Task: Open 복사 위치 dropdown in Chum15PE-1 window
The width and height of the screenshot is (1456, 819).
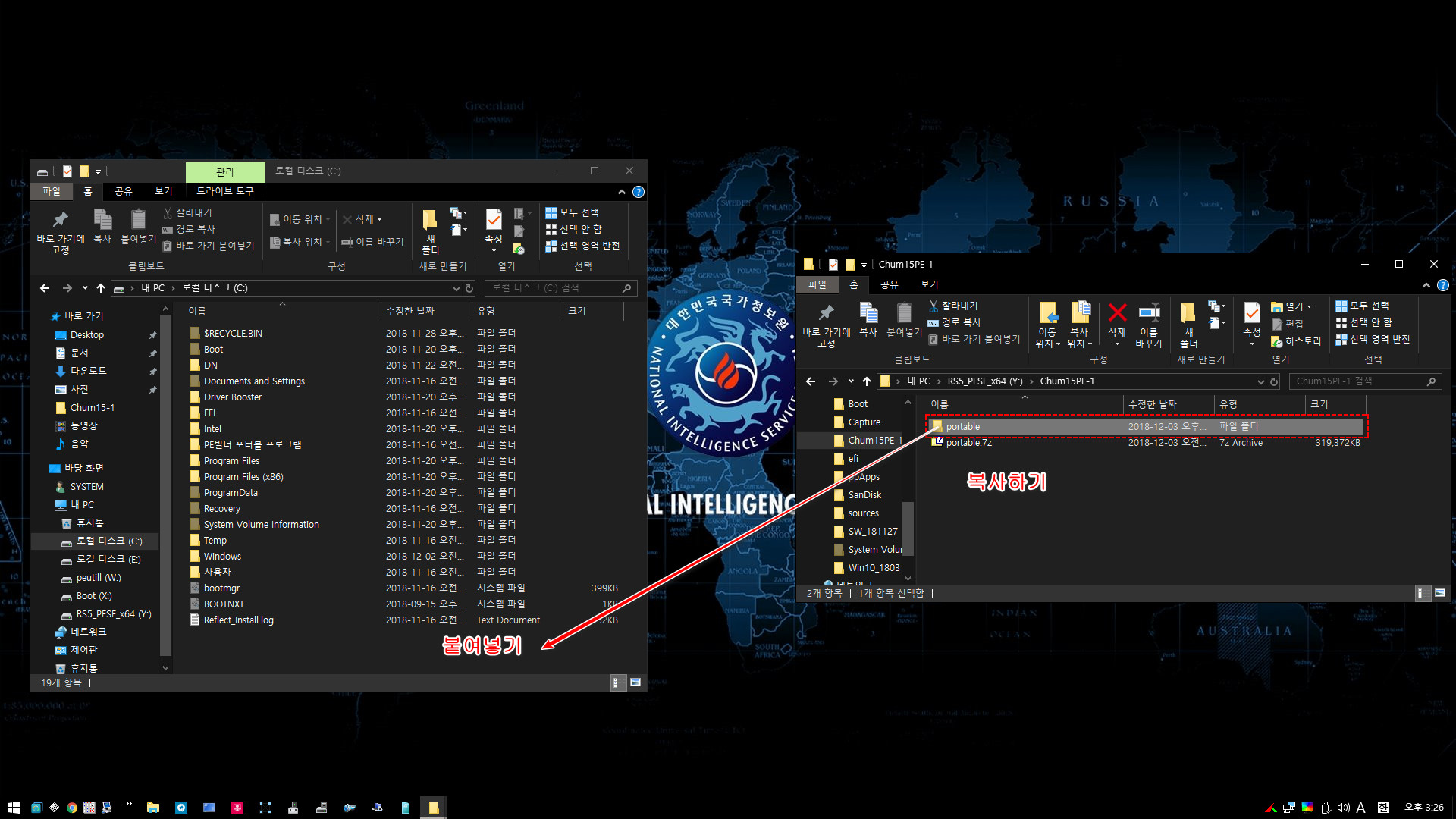Action: (x=1079, y=325)
